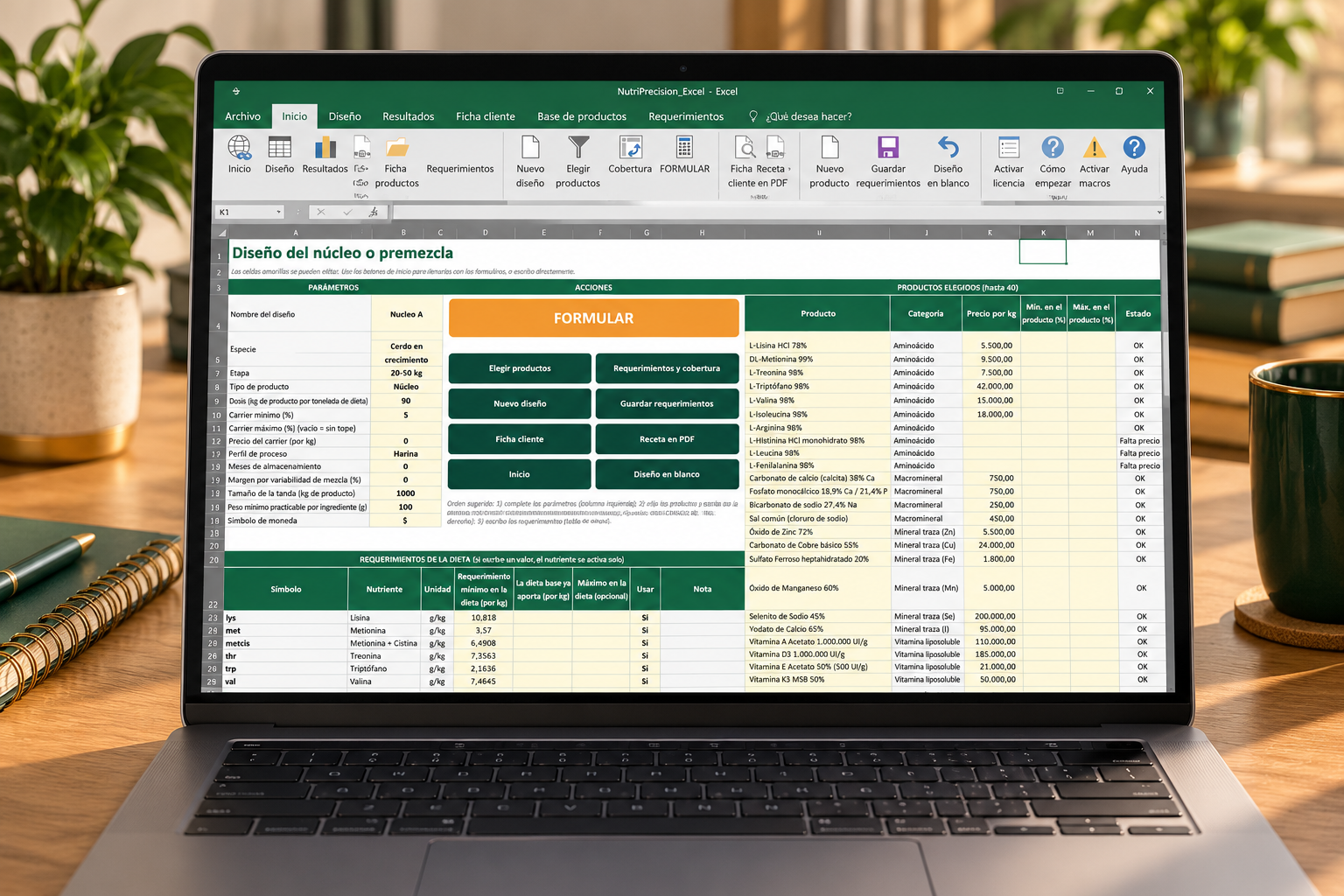Open the Ayuda question mark icon
This screenshot has height=896, width=1344.
tap(1134, 147)
